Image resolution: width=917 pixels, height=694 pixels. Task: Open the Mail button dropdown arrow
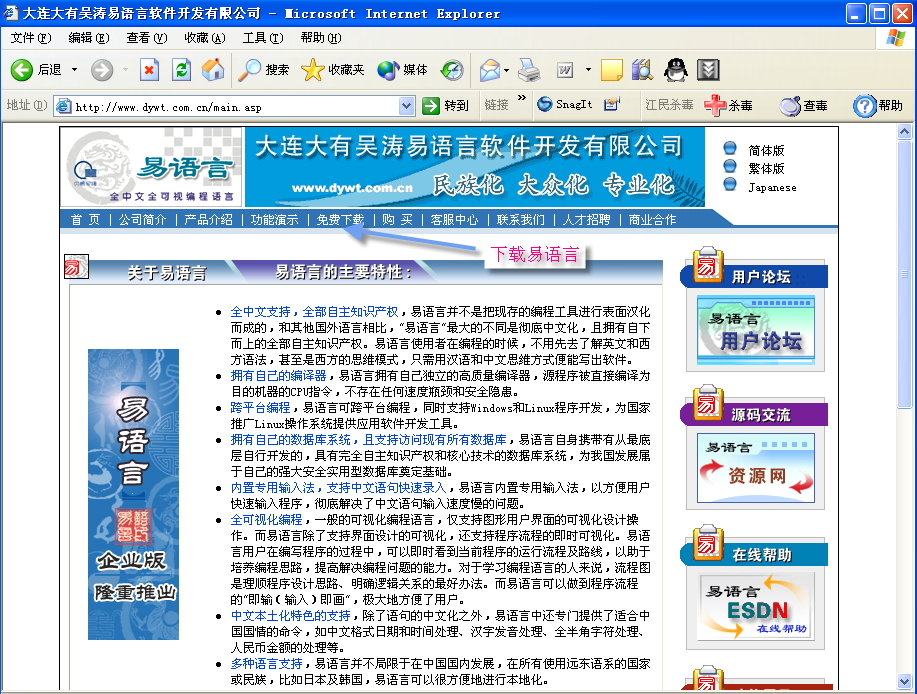point(506,70)
